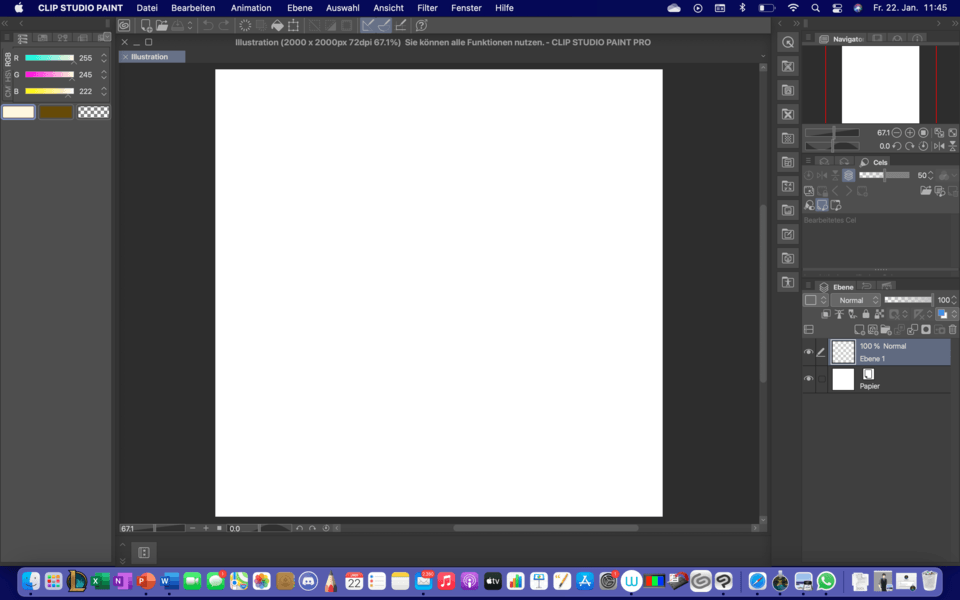This screenshot has width=960, height=600.
Task: Hide the Ebene 1 layer
Action: point(808,351)
